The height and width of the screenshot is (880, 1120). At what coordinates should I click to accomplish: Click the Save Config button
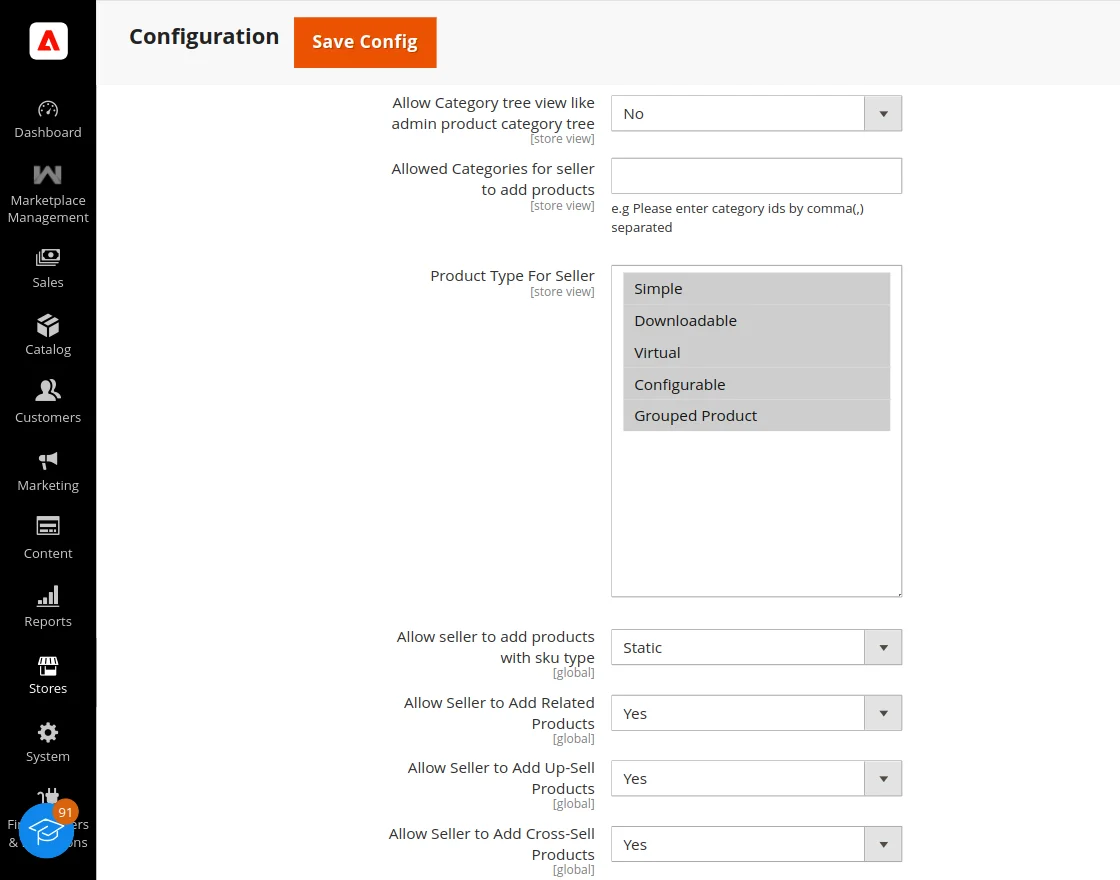365,42
